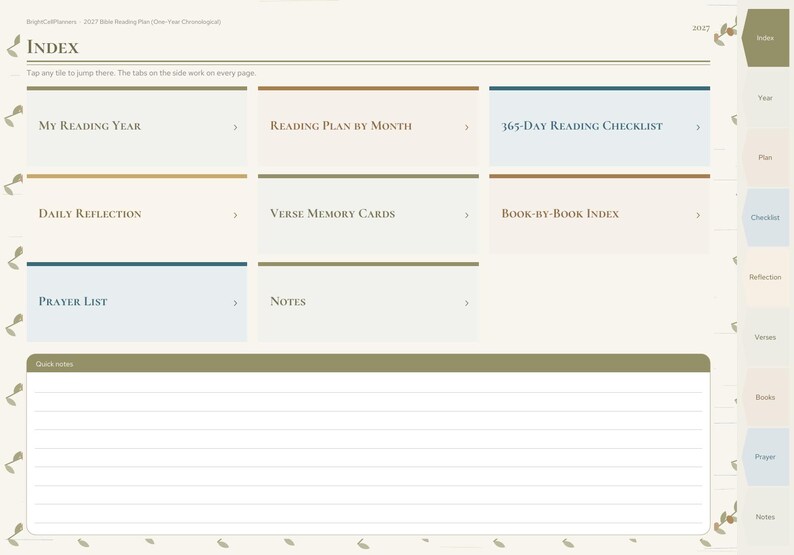The image size is (794, 555).
Task: Click the chevron arrow on Reading Plan by Month
Action: tap(467, 127)
